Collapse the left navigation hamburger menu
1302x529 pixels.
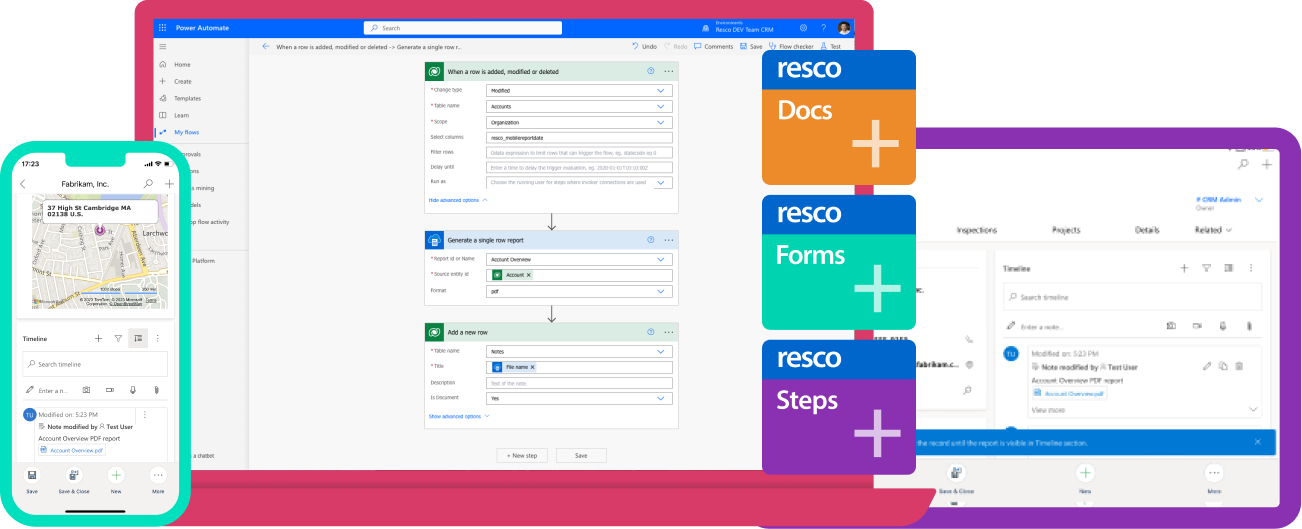[x=163, y=47]
